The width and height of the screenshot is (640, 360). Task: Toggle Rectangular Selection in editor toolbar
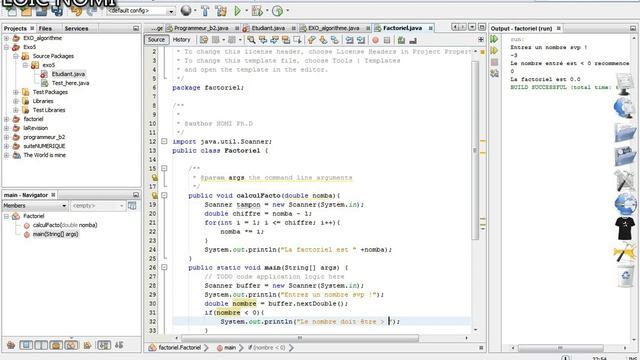297,40
